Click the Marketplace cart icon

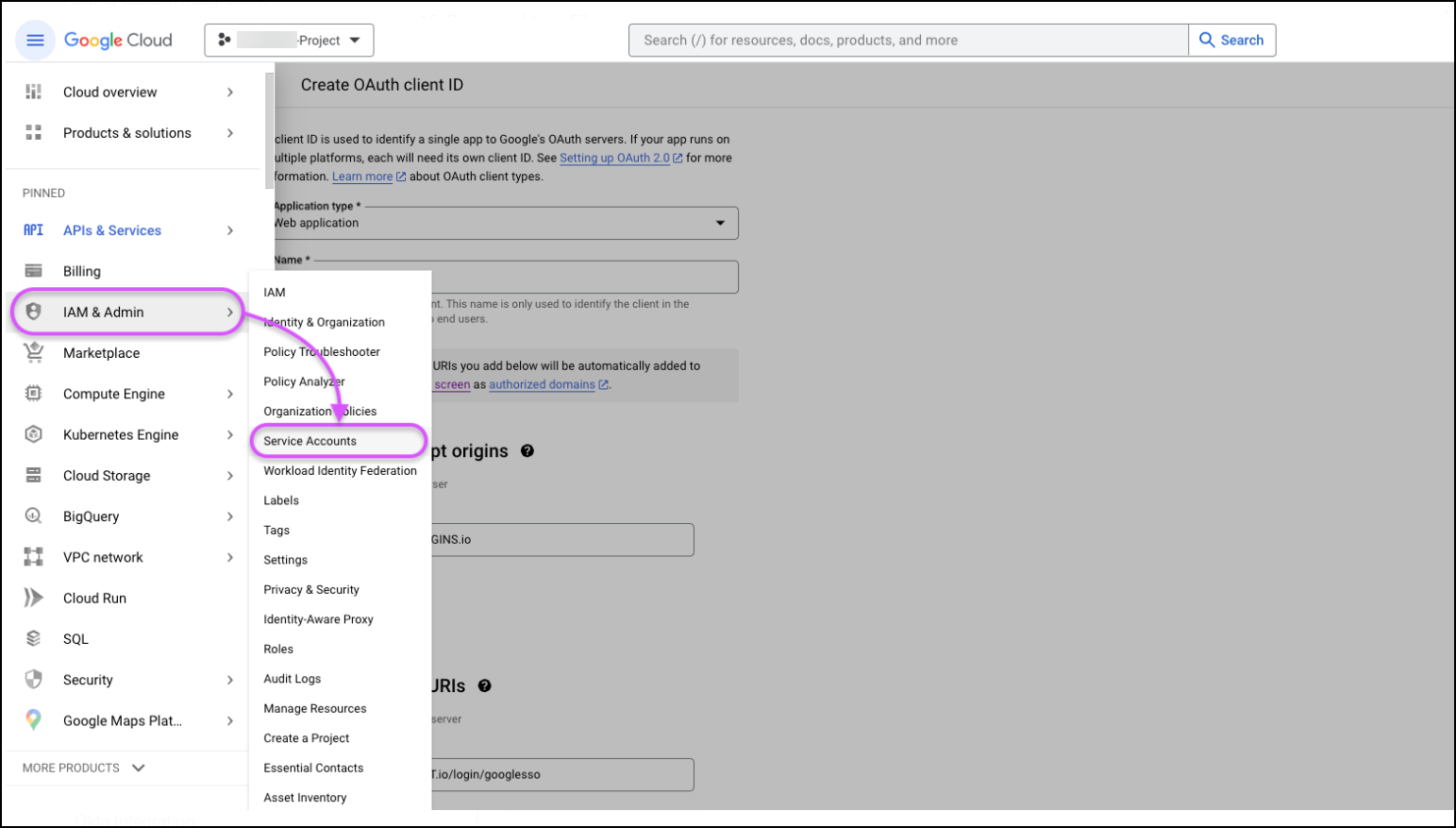coord(34,353)
